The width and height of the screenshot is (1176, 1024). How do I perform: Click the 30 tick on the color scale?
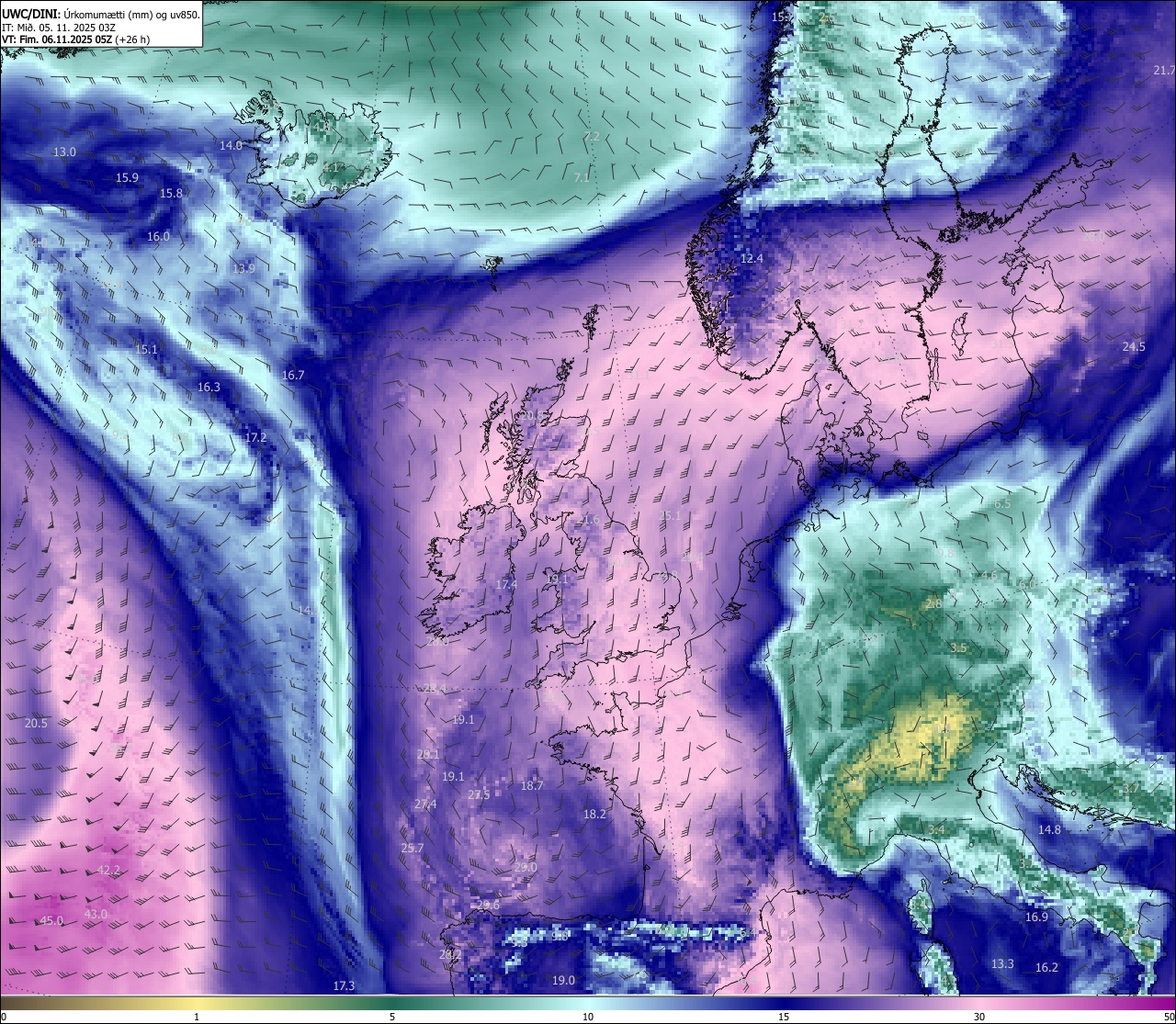pos(979,1017)
